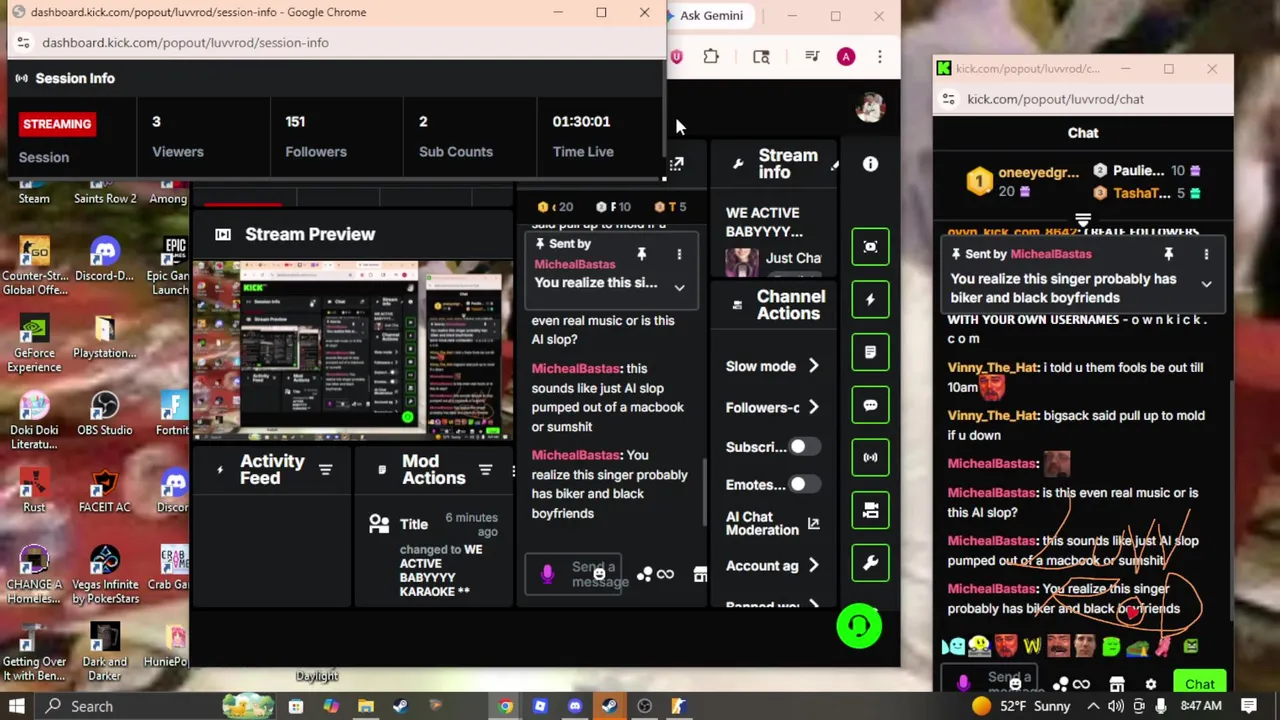Image resolution: width=1280 pixels, height=720 pixels.
Task: Open Discord from the taskbar
Action: (574, 706)
